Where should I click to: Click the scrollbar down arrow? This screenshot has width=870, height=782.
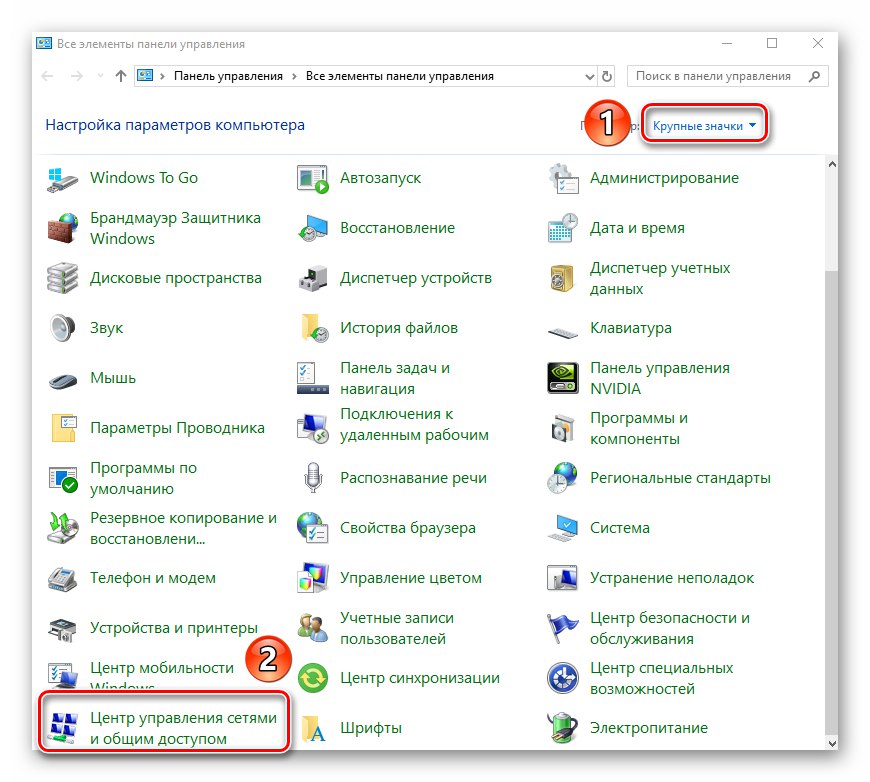click(831, 743)
